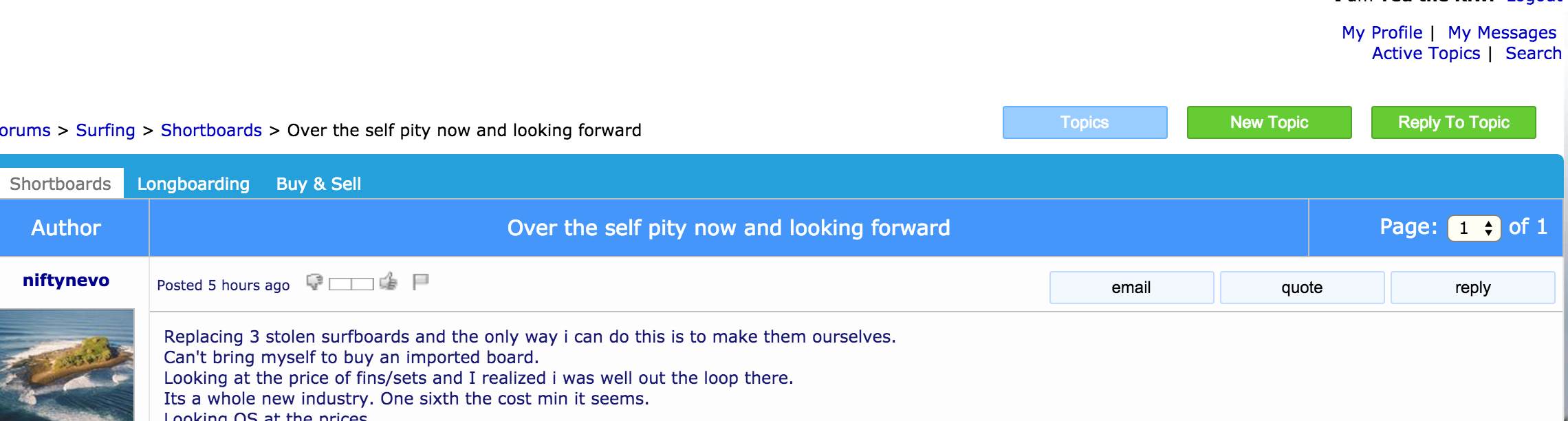Click the thumbs up icon on niftynevo's post
This screenshot has width=1568, height=421.
(x=389, y=281)
